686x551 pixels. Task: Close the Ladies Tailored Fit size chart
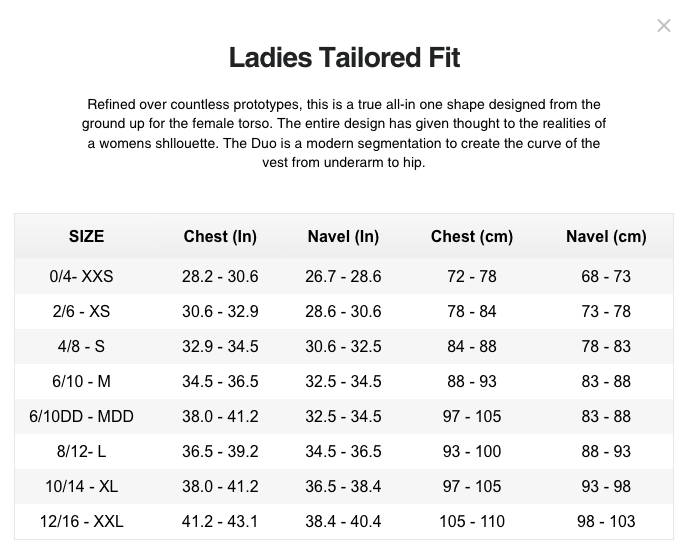click(664, 26)
